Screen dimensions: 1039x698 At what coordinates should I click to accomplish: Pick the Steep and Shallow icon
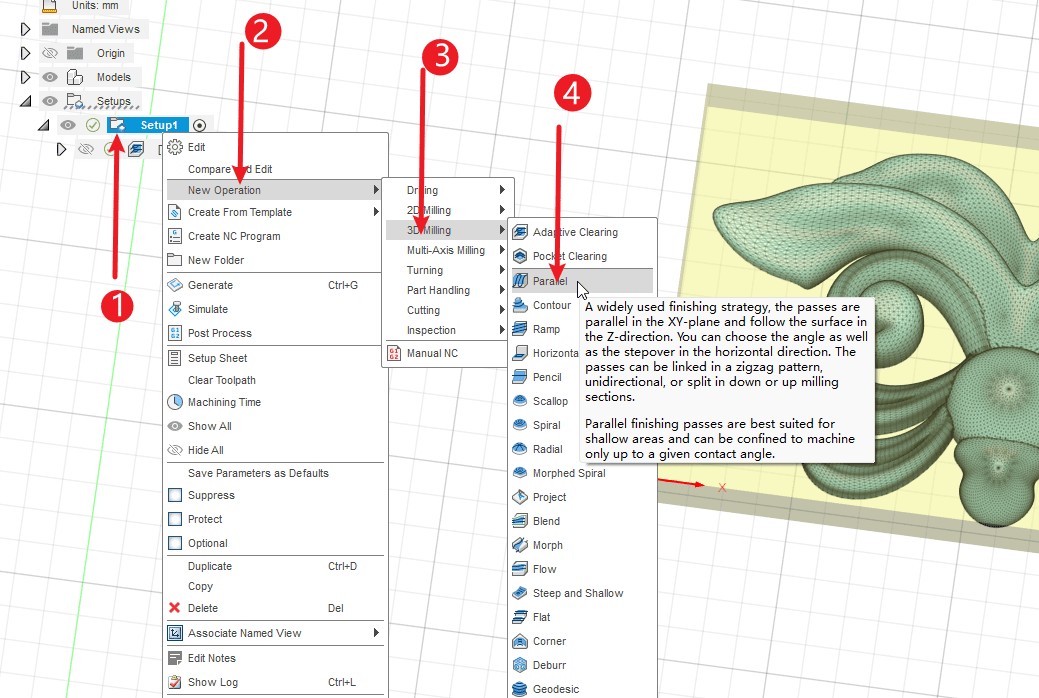(520, 593)
